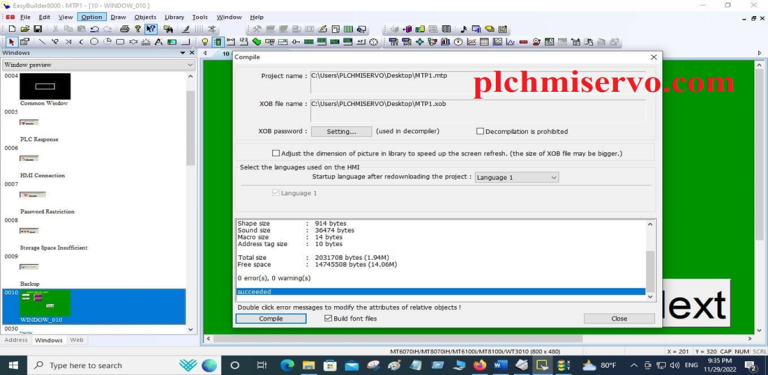Viewport: 768px width, 375px height.
Task: Open File Explorer from the taskbar
Action: pyautogui.click(x=309, y=365)
